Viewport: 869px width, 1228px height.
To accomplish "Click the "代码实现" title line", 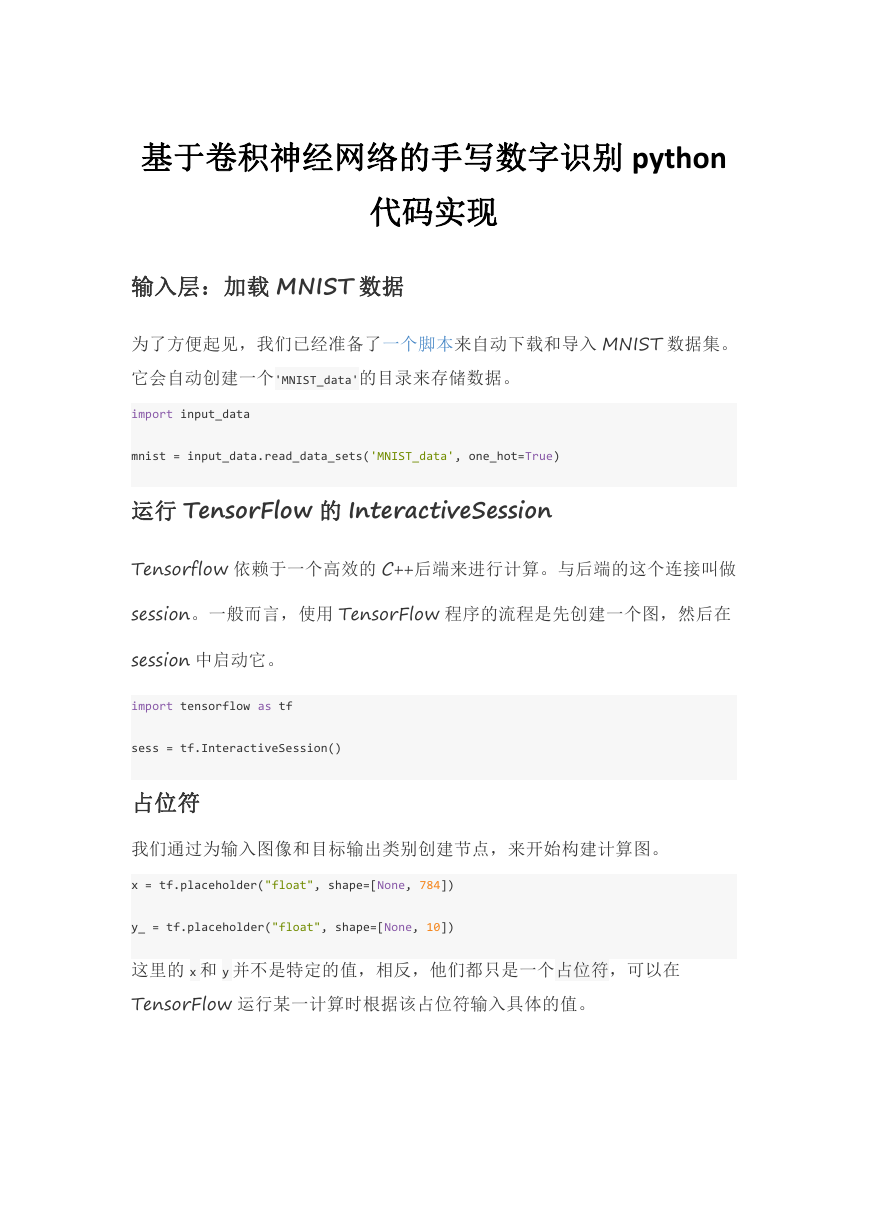I will coord(434,212).
